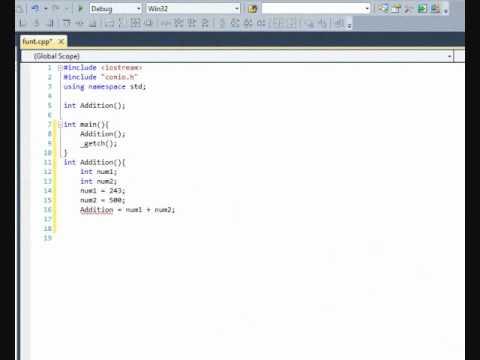480x360 pixels.
Task: Open the top toolbar options arrow
Action: click(446, 11)
